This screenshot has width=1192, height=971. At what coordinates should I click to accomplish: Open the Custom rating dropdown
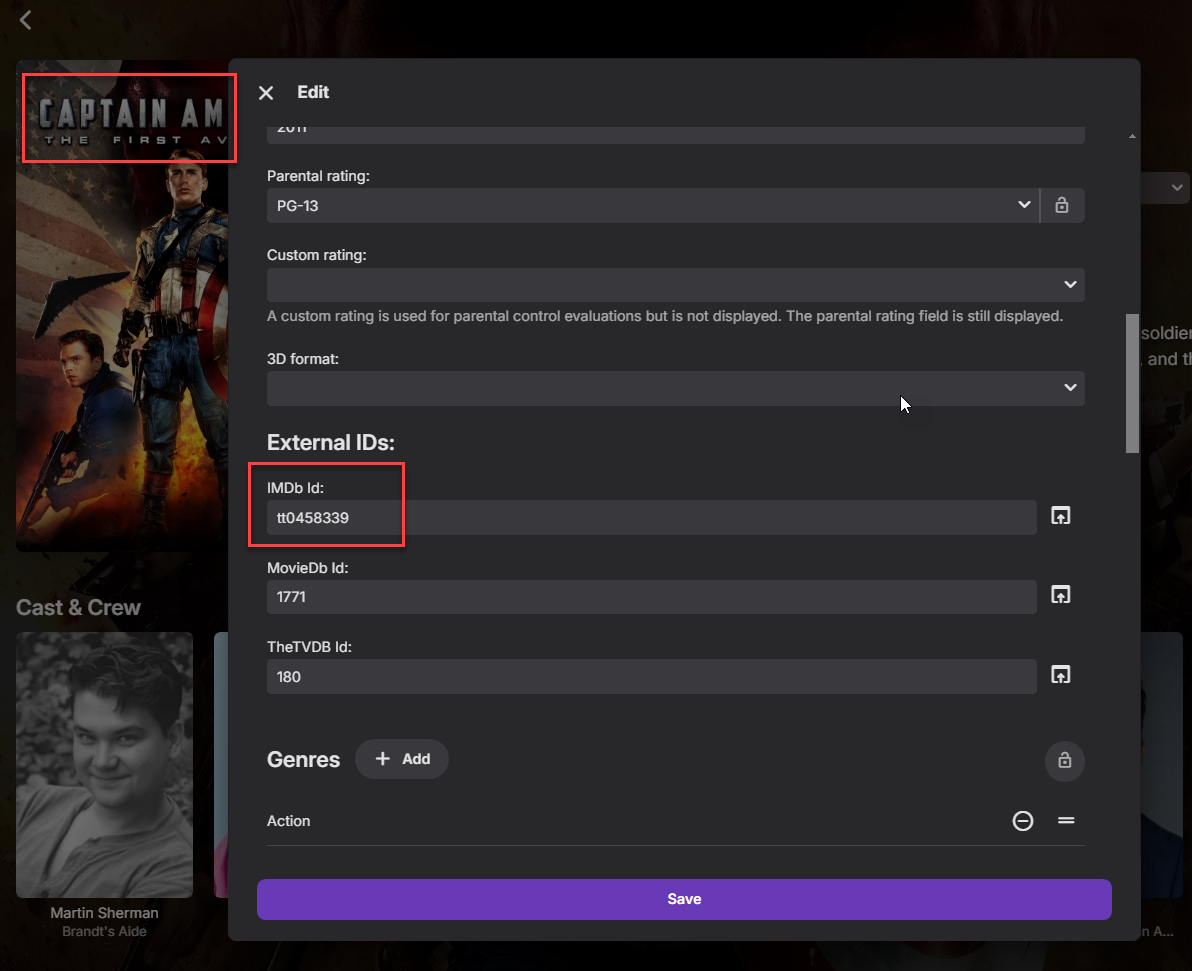pyautogui.click(x=675, y=285)
